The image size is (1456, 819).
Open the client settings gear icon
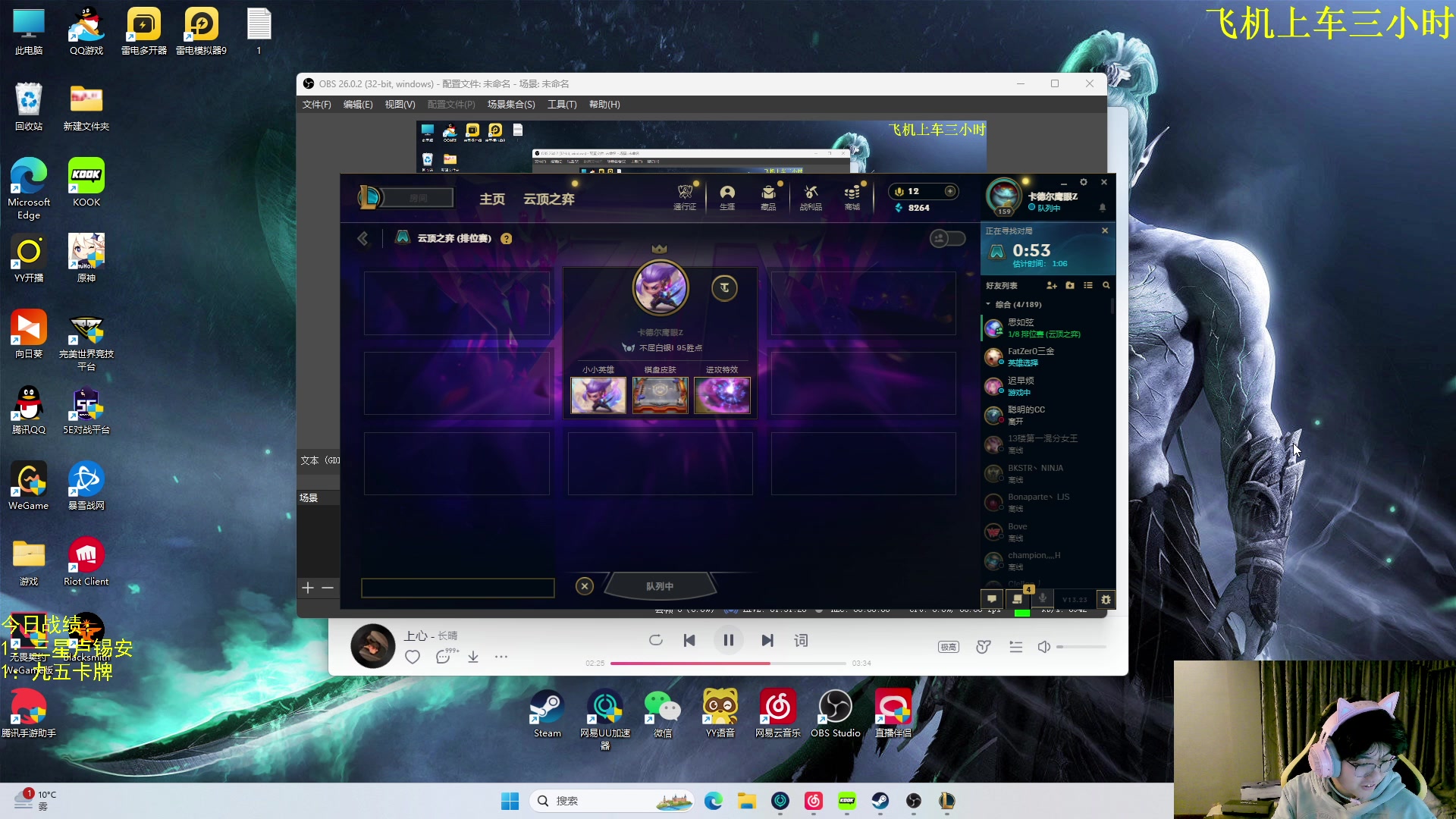tap(1083, 182)
